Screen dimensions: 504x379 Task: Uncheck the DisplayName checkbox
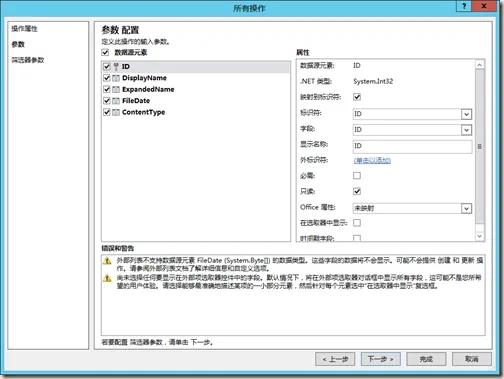(107, 78)
